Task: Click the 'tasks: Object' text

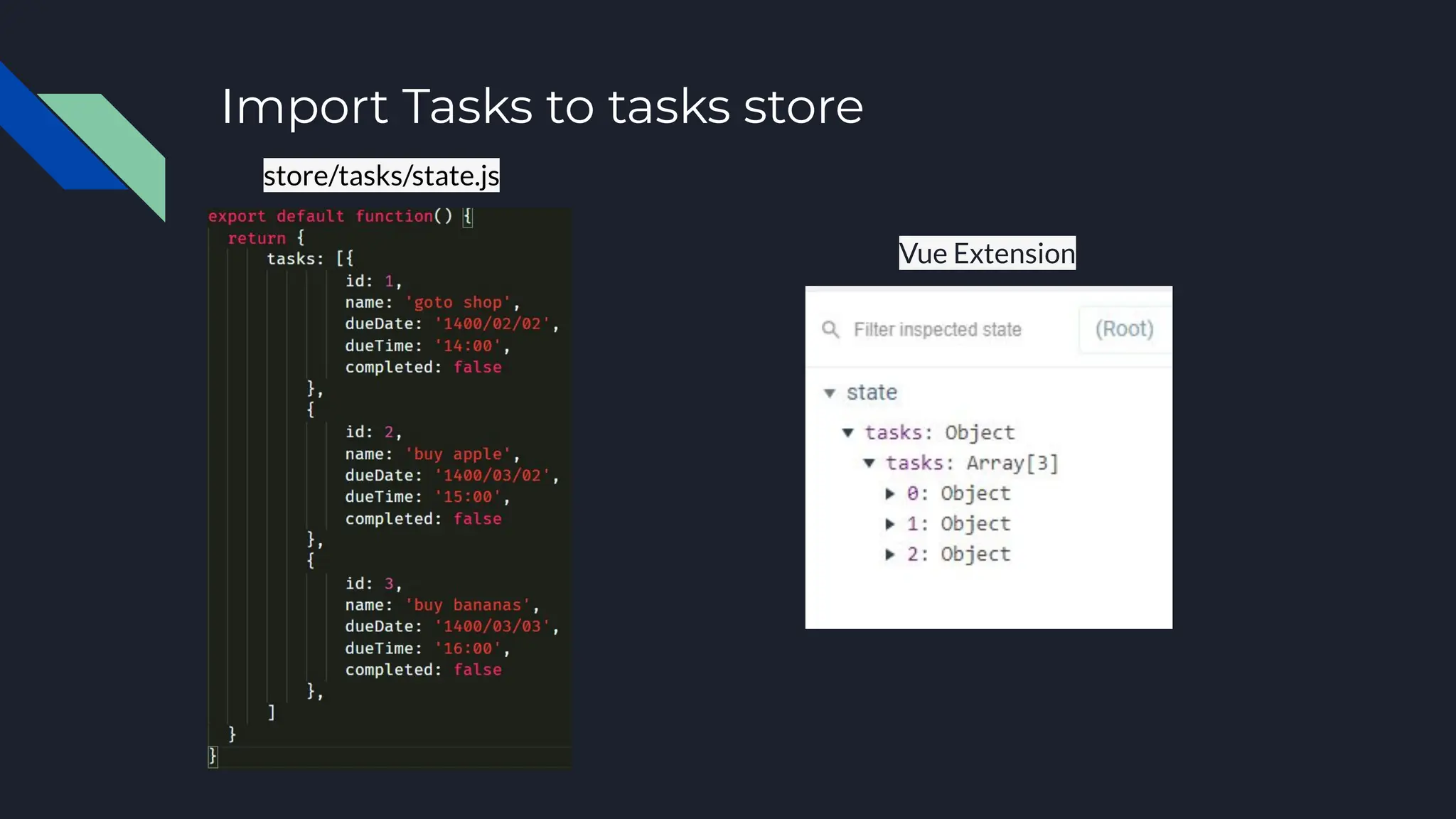Action: coord(940,432)
